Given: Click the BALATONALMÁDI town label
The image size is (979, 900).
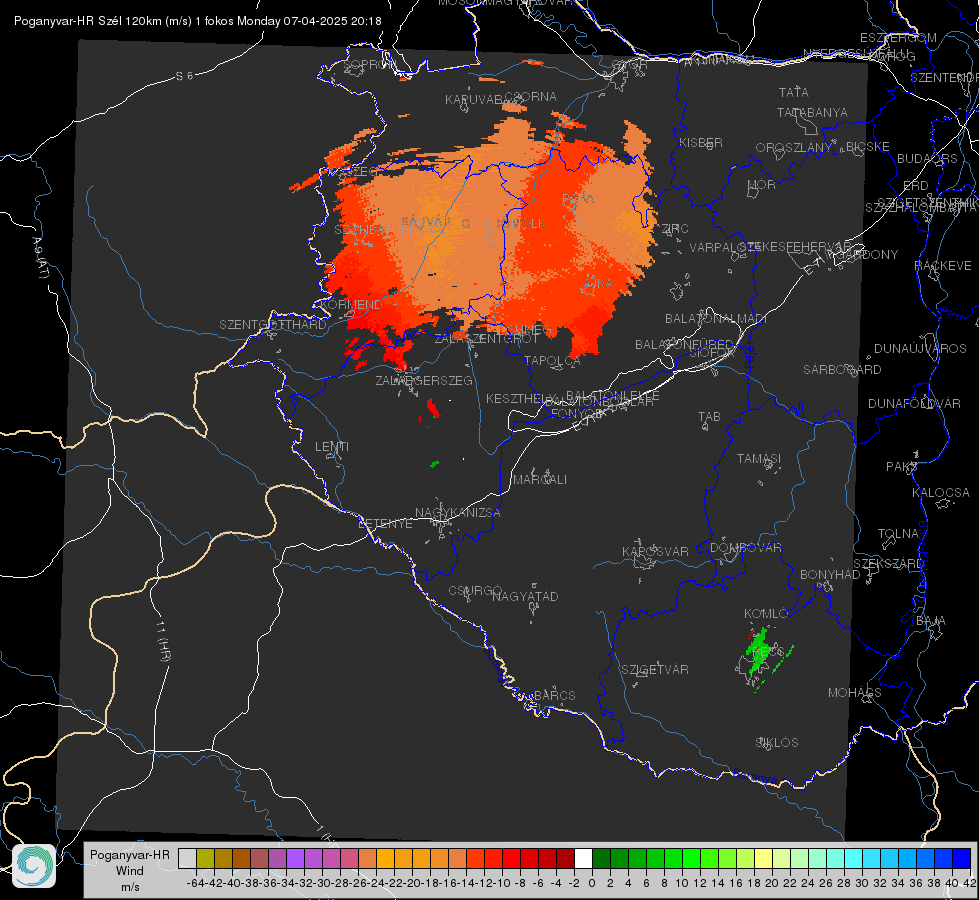Looking at the screenshot, I should pyautogui.click(x=716, y=319).
